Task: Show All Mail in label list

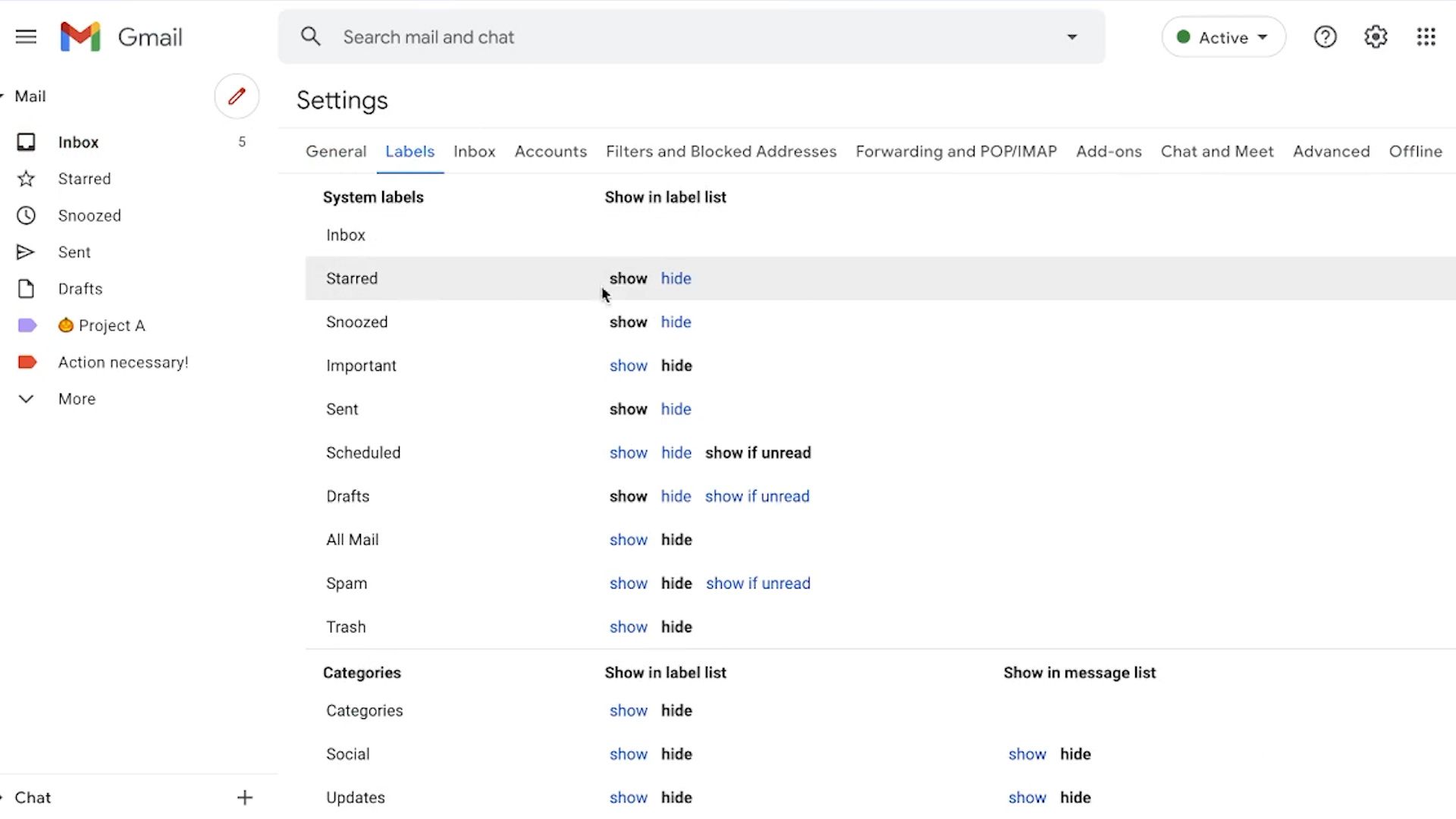Action: 628,540
